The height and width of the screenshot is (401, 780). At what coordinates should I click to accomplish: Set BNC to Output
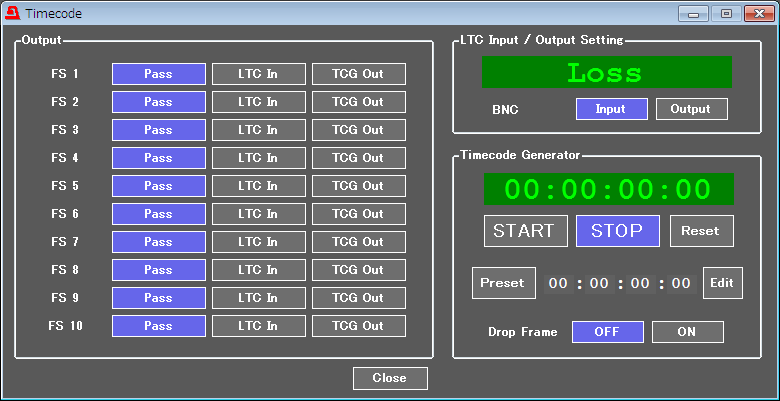pyautogui.click(x=691, y=109)
